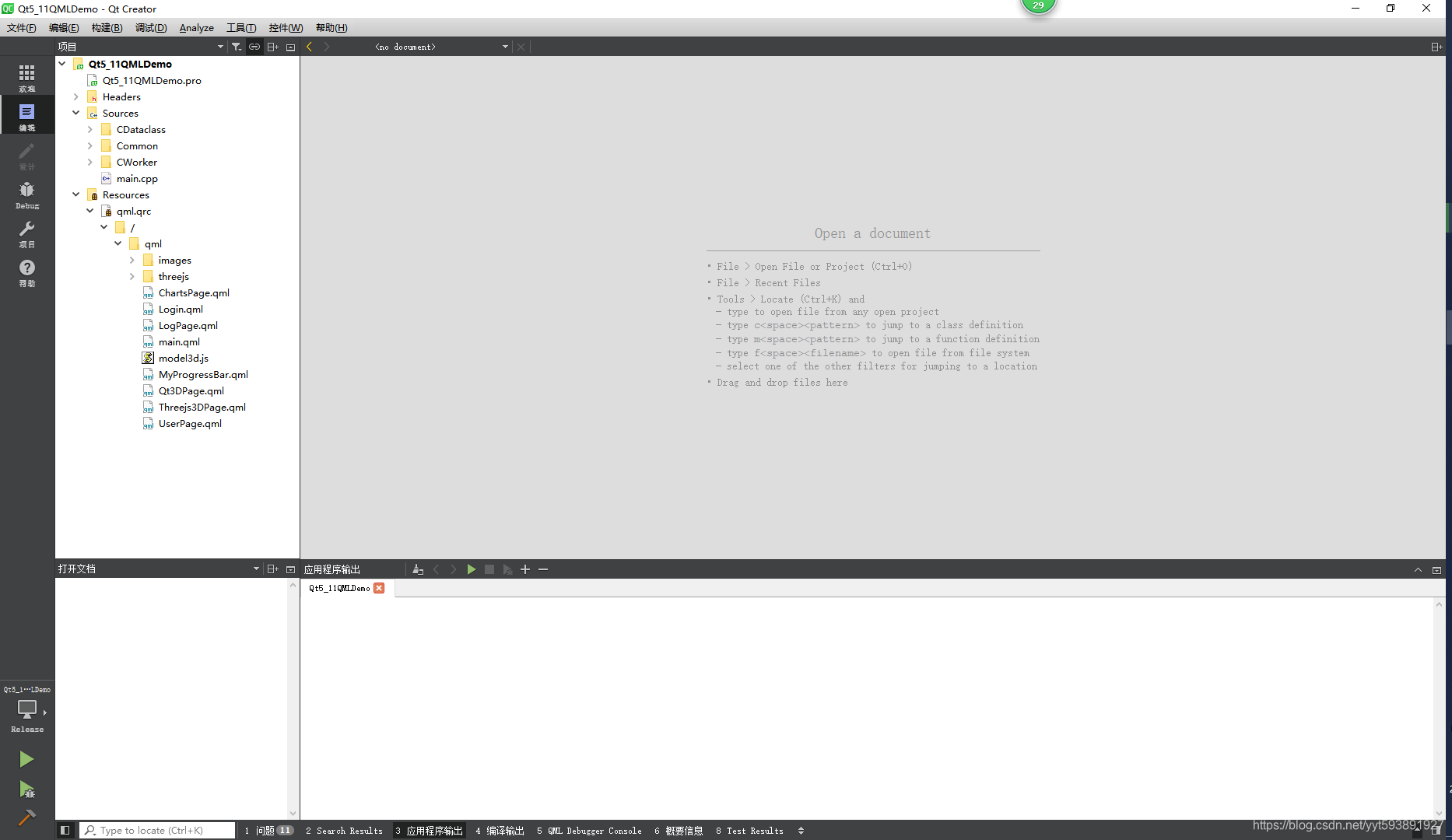Open the Design mode
The height and width of the screenshot is (840, 1452).
pos(26,155)
